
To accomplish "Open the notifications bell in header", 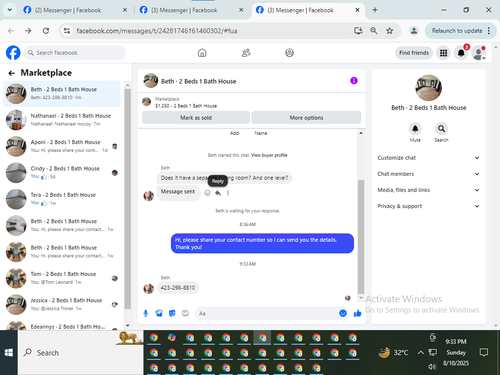I will click(461, 53).
